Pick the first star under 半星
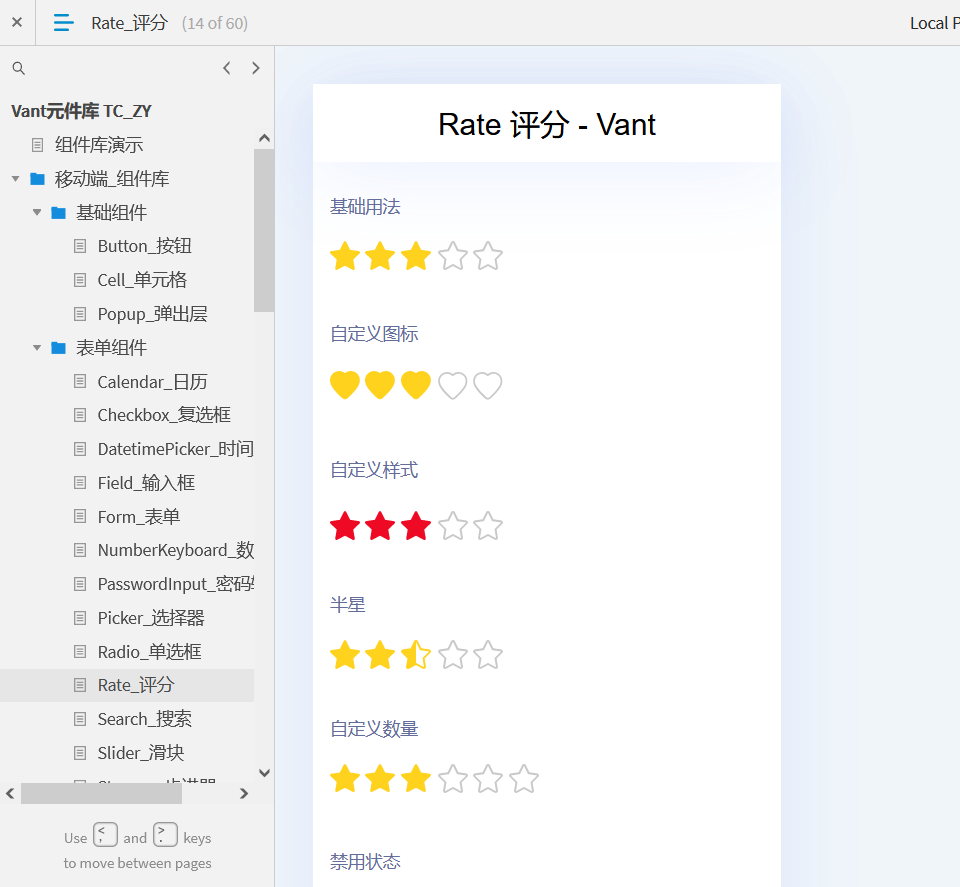Viewport: 960px width, 887px height. pyautogui.click(x=345, y=655)
